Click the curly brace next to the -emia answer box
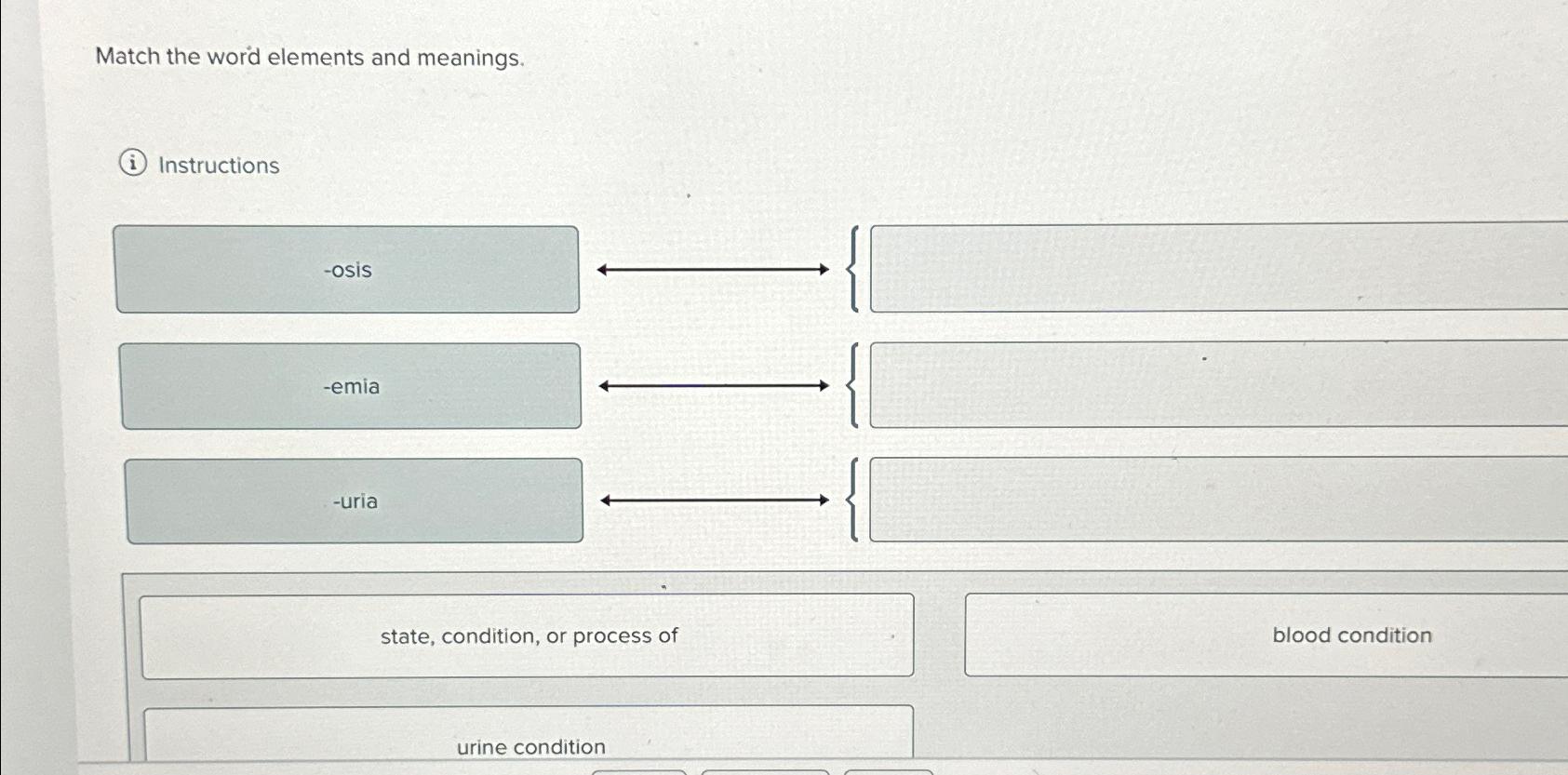Screen dimensions: 1568x775 [x=852, y=384]
